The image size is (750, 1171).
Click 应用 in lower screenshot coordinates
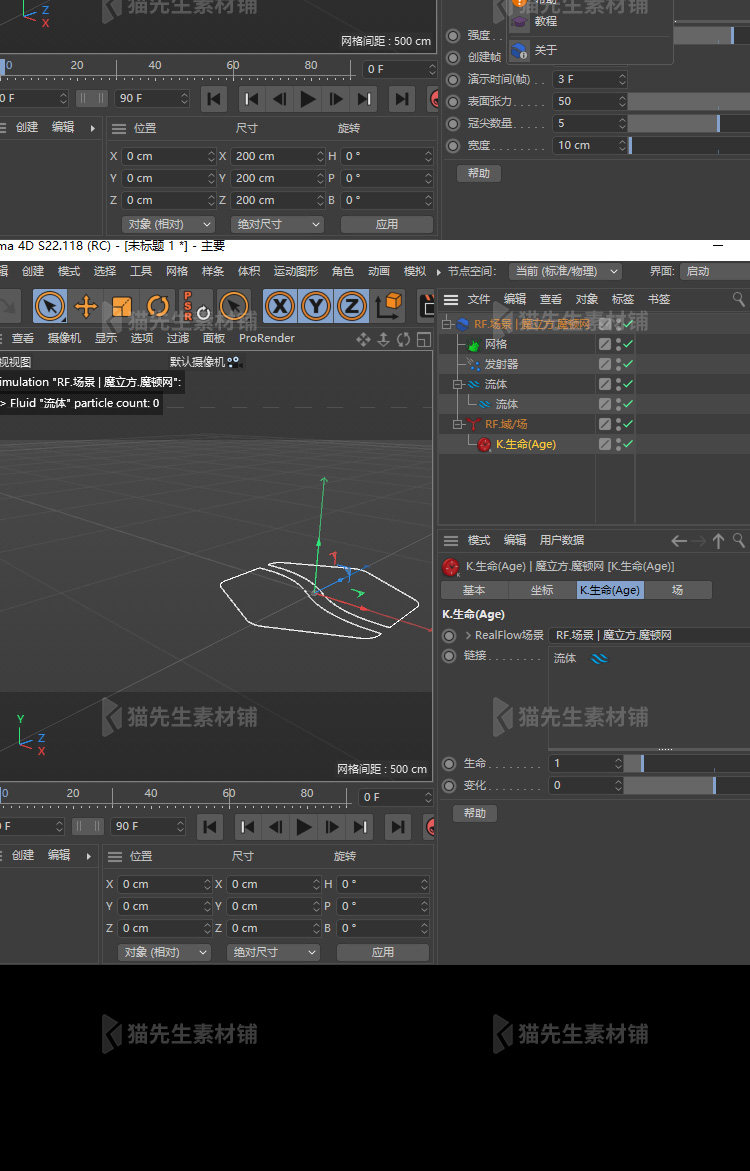tap(383, 952)
